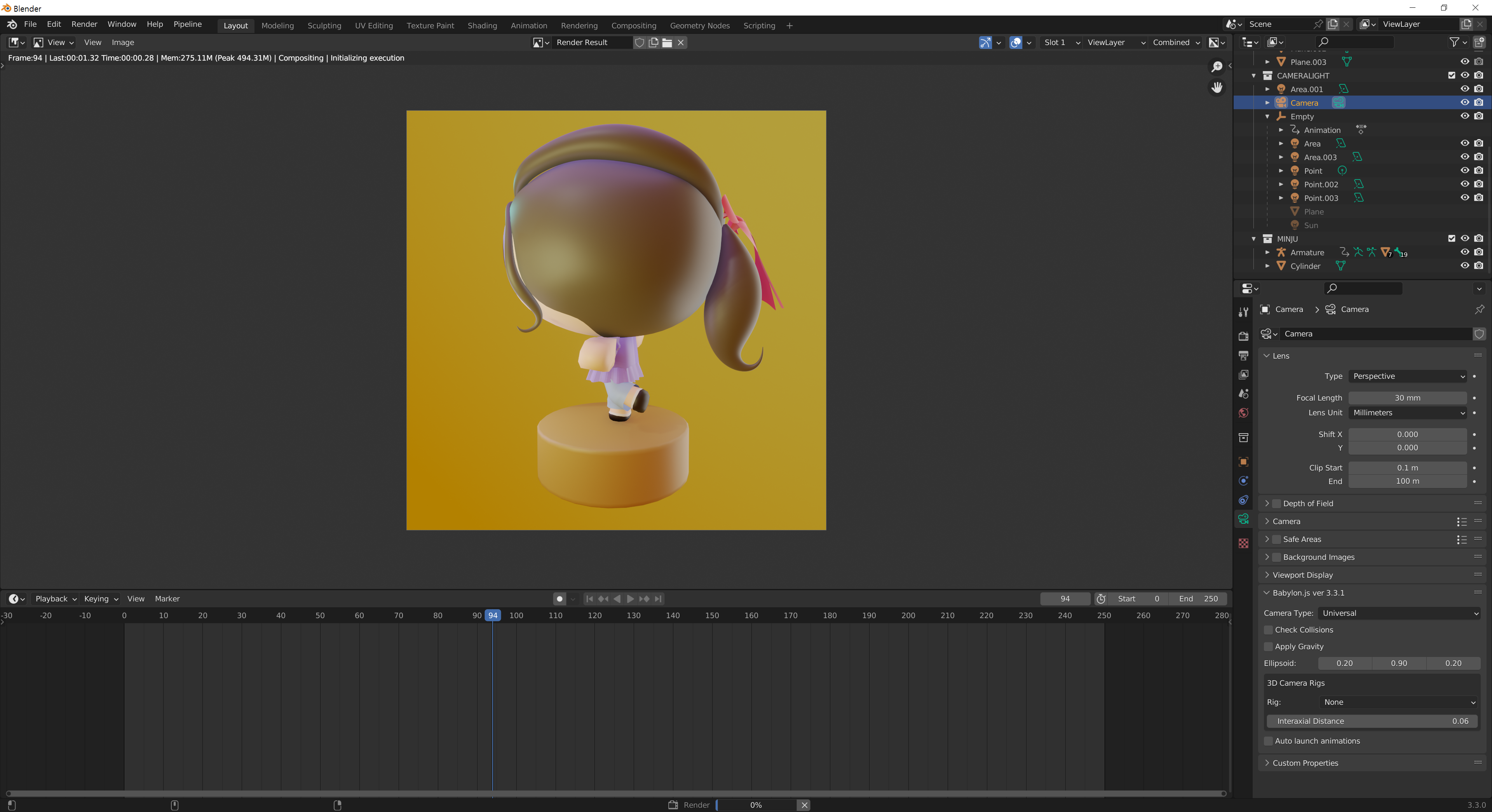This screenshot has width=1492, height=812.
Task: Switch to the Shading workspace tab
Action: (482, 26)
